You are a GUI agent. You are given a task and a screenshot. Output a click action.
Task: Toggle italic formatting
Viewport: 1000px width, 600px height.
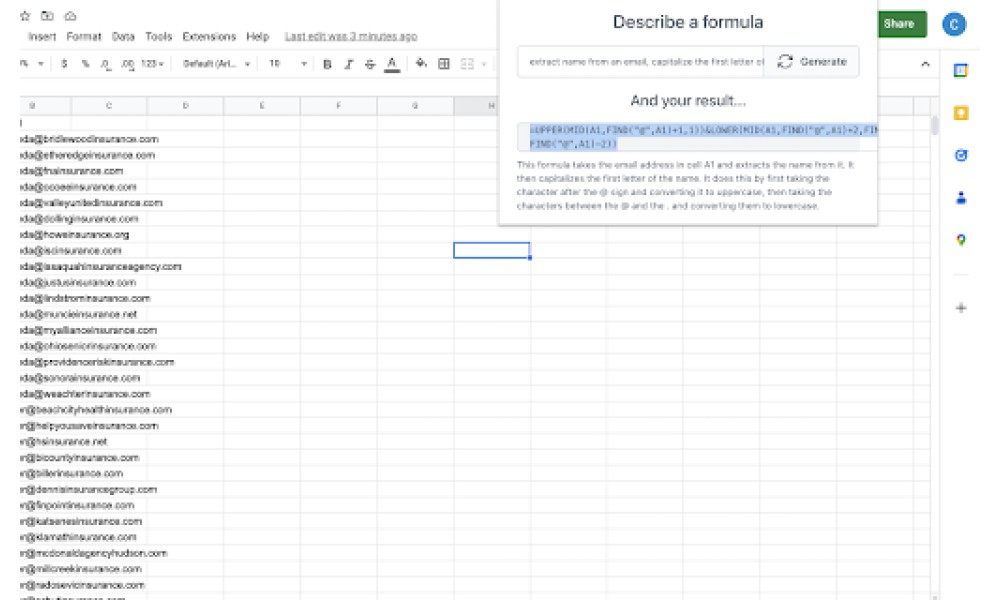tap(349, 64)
